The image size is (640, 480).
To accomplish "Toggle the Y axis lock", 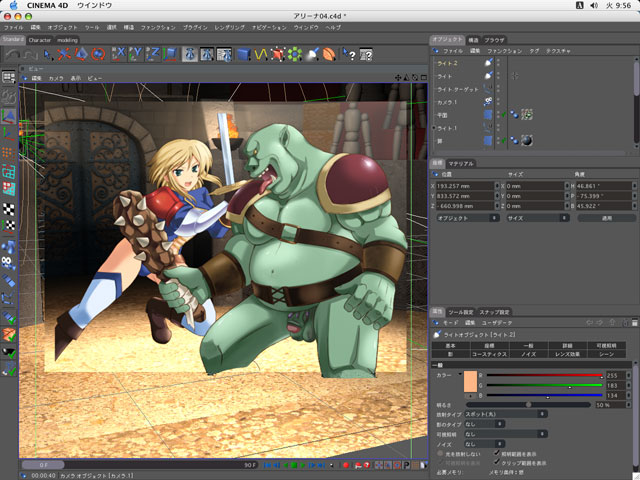I will point(136,54).
